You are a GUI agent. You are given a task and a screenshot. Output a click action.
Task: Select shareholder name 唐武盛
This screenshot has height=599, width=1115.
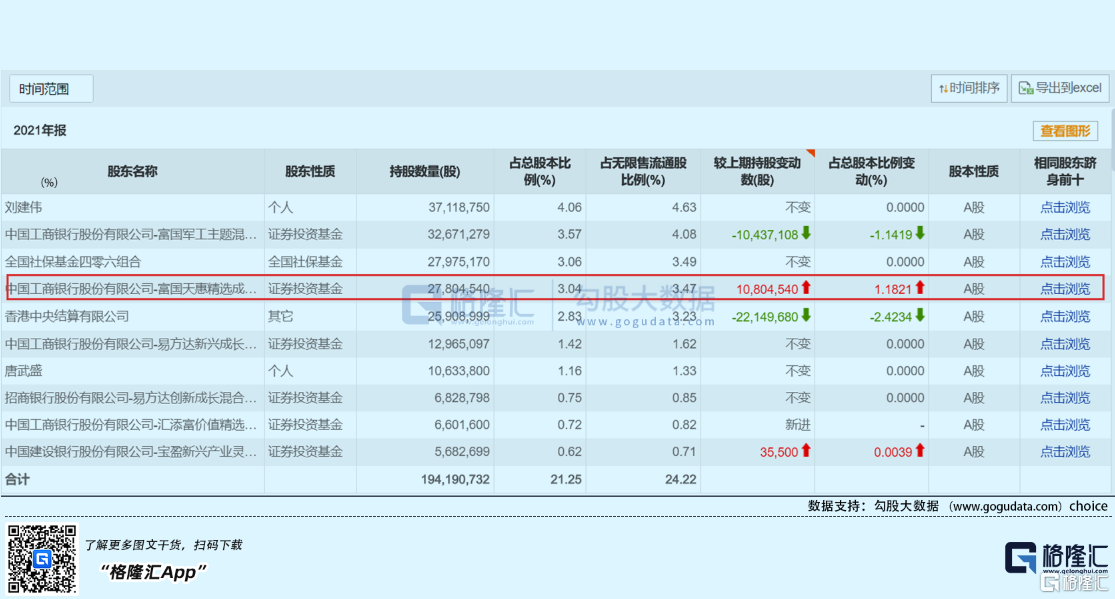[x=23, y=371]
